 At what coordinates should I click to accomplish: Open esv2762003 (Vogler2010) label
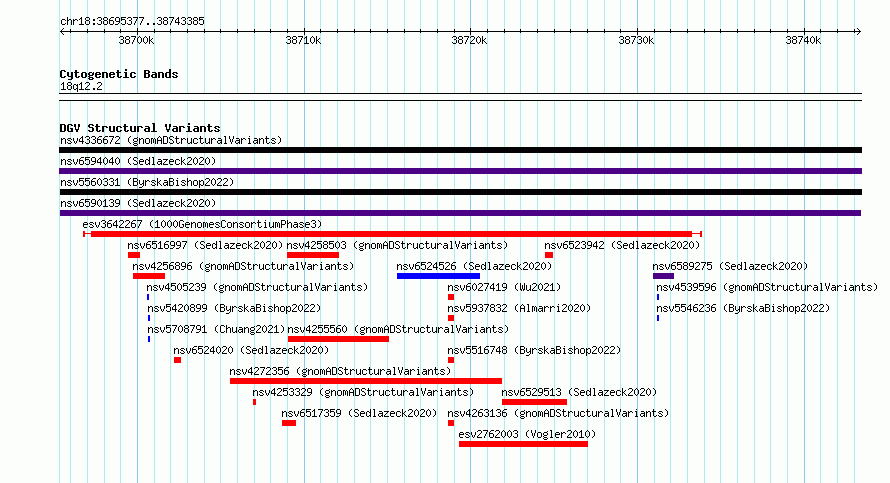pyautogui.click(x=527, y=434)
